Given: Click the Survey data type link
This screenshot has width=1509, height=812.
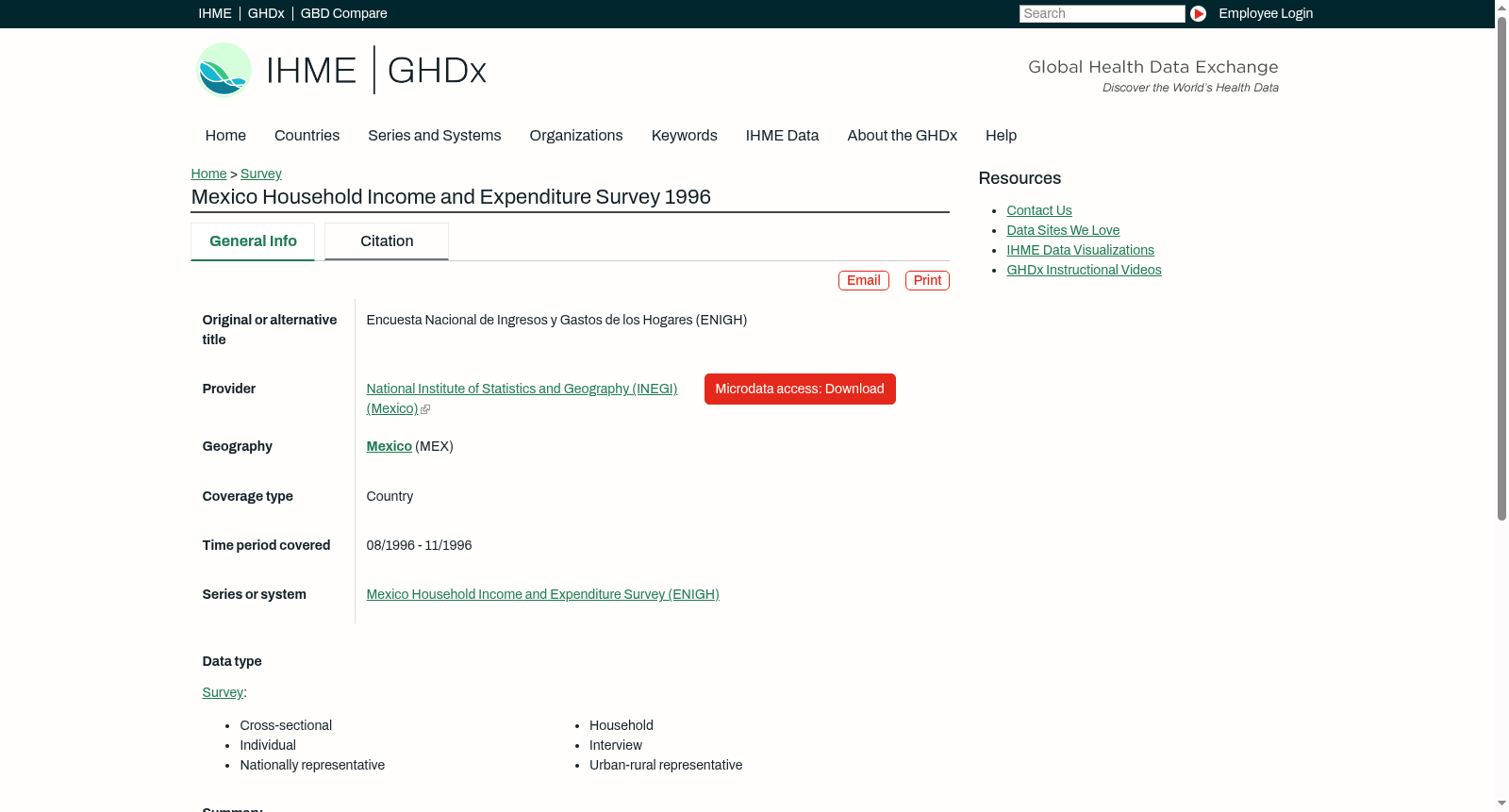Looking at the screenshot, I should (x=223, y=692).
